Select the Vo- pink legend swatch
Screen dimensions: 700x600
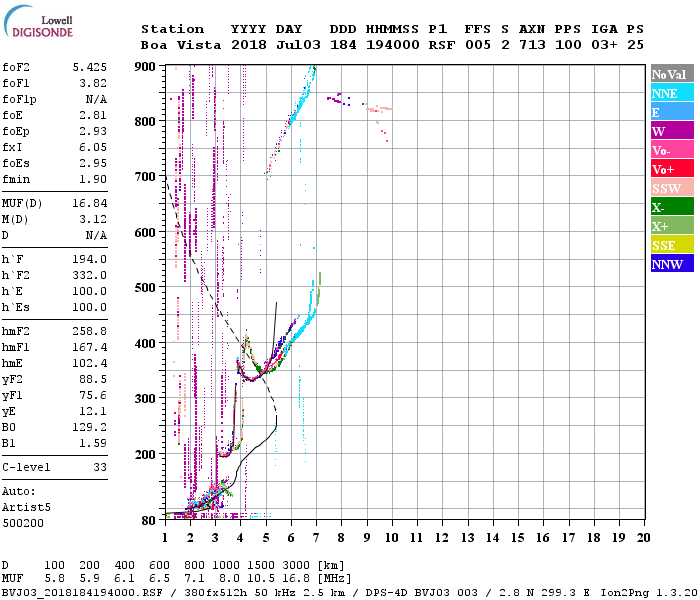672,150
